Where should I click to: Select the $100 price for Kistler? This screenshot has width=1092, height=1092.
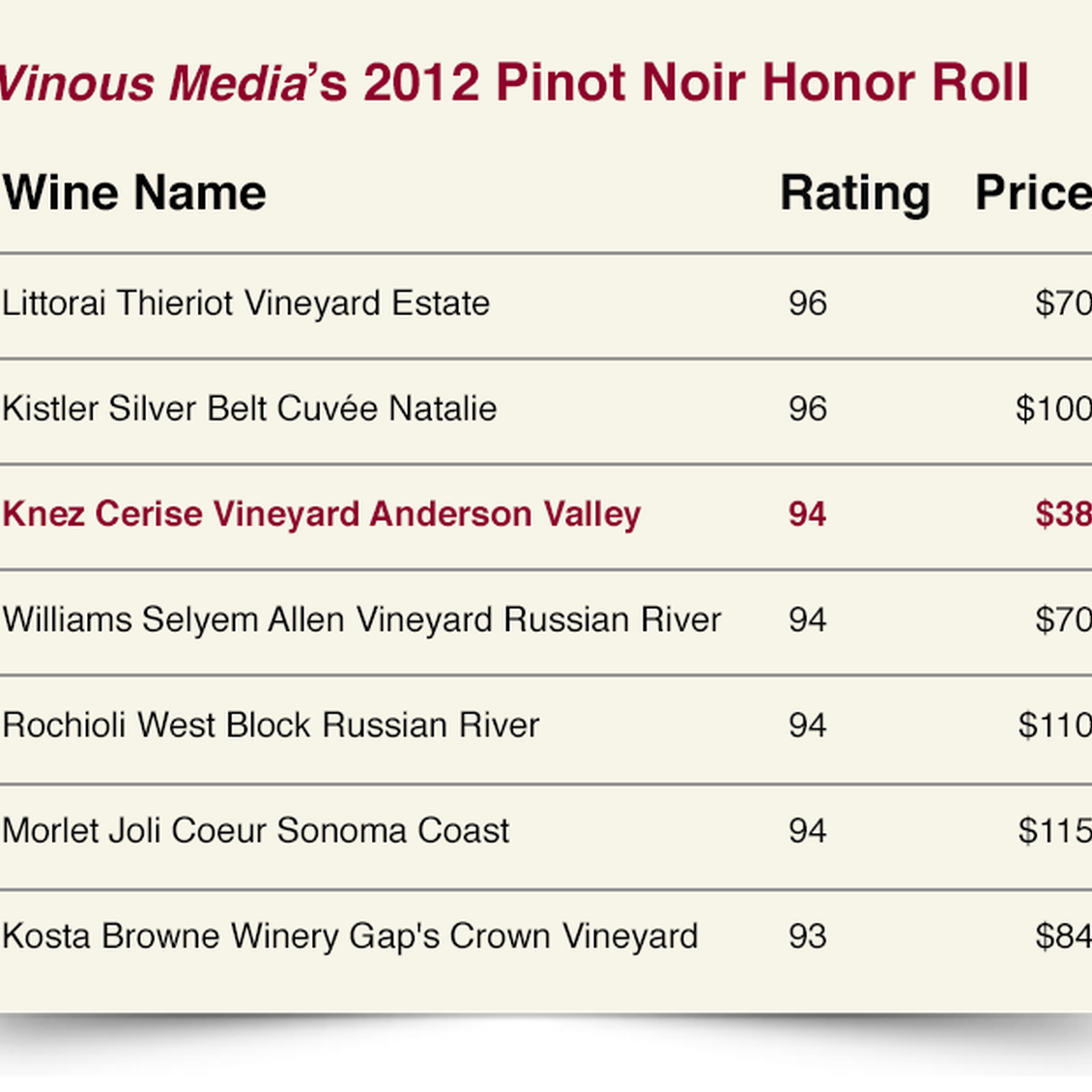[x=1053, y=409]
